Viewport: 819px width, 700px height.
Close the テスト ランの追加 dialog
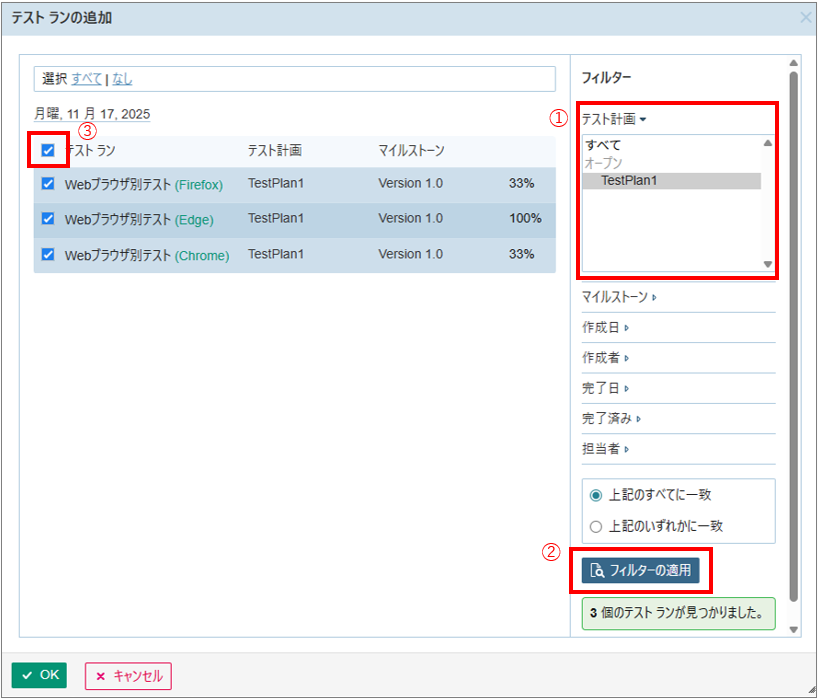coord(805,17)
